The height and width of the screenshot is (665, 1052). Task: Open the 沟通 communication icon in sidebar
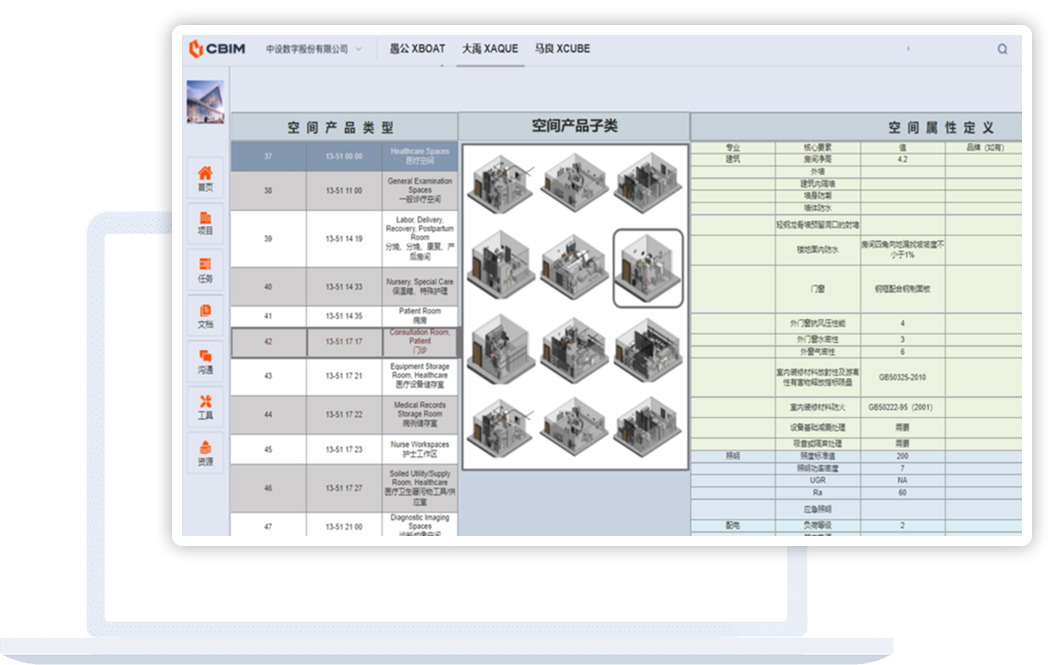click(x=205, y=361)
